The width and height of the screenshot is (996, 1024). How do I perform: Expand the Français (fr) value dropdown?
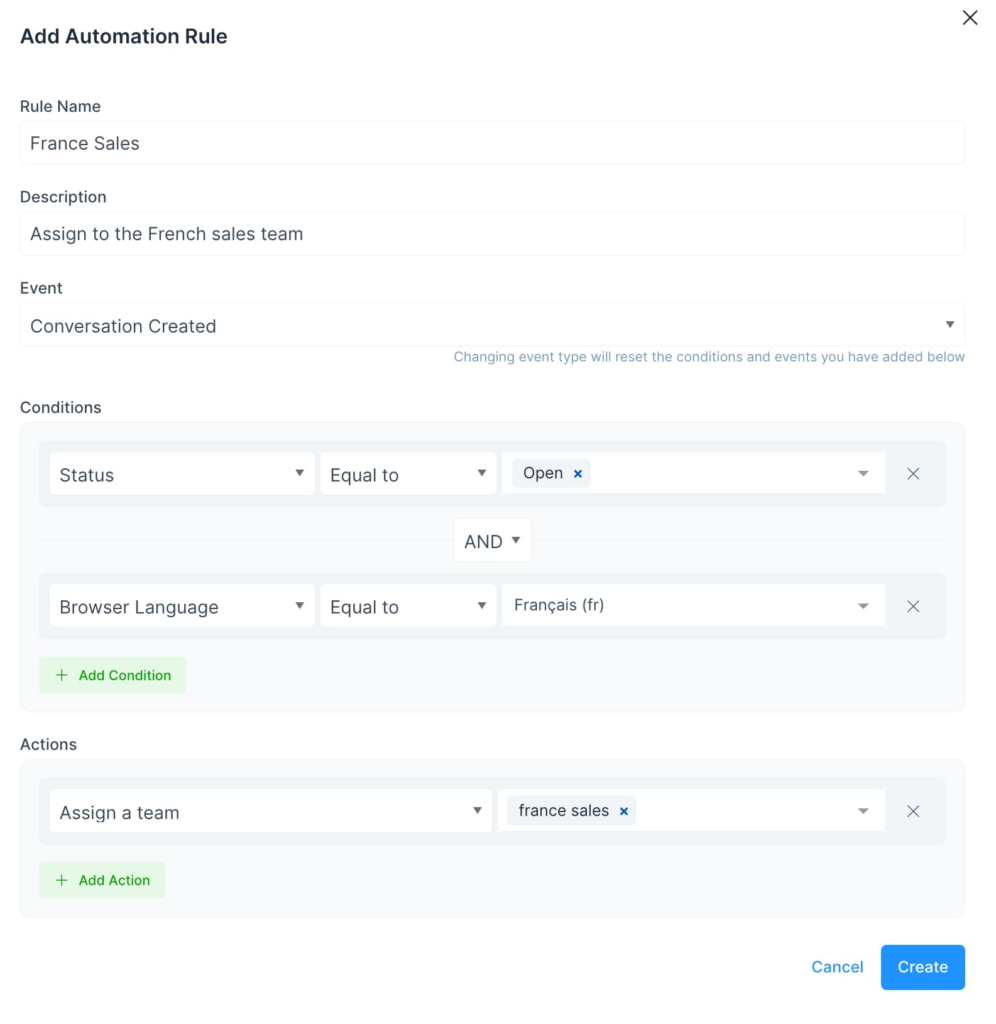pyautogui.click(x=694, y=605)
